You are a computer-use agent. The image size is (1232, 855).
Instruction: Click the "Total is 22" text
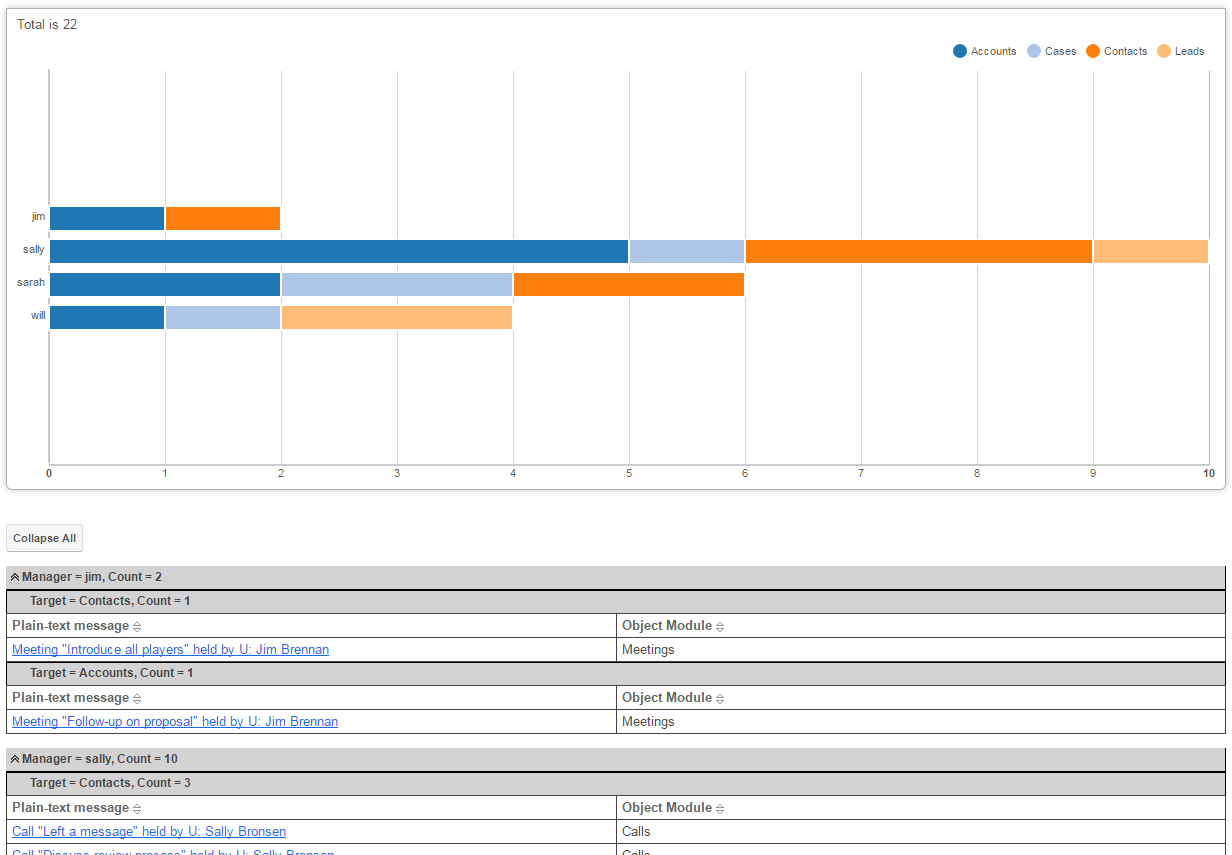(x=47, y=24)
